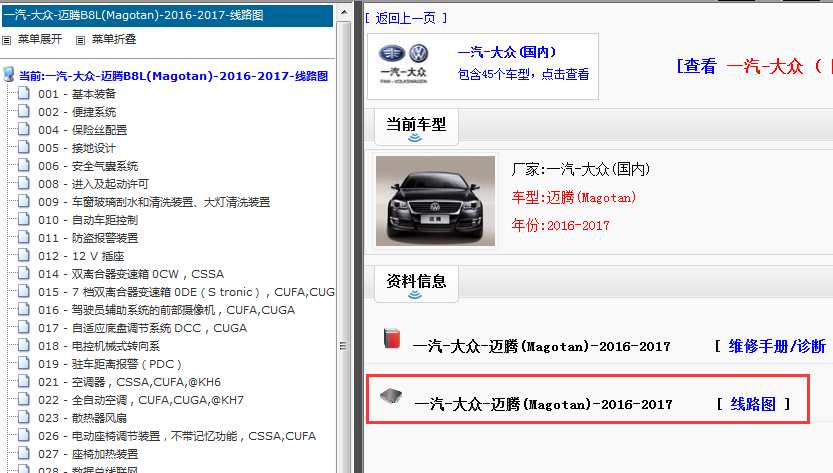The height and width of the screenshot is (473, 833).
Task: Open 019 - 驻车距离报警 (PDC)
Action: (109, 364)
